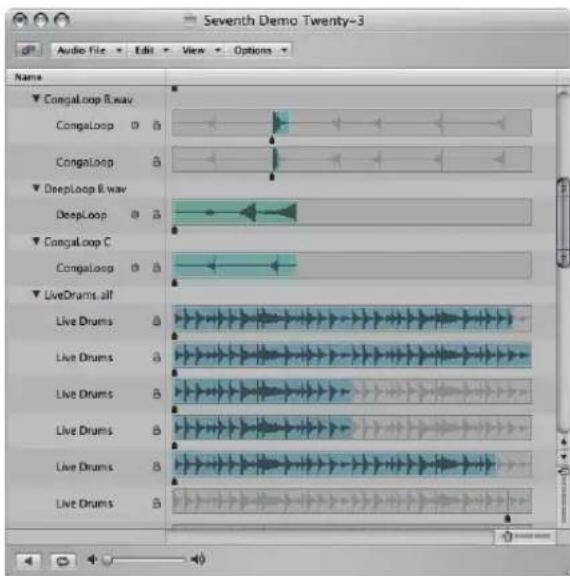Toggle lock on first CongaLoop region under CongaLoop B.wav
The height and width of the screenshot is (576, 570).
[x=157, y=125]
